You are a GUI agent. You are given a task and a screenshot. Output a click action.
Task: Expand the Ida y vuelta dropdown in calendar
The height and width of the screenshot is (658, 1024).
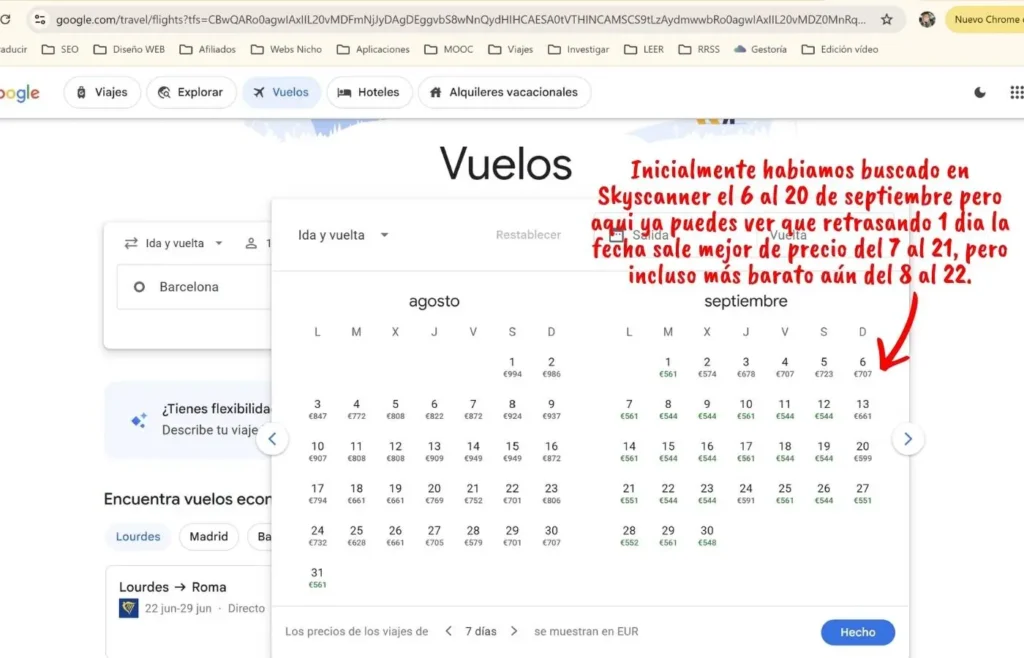click(x=344, y=235)
